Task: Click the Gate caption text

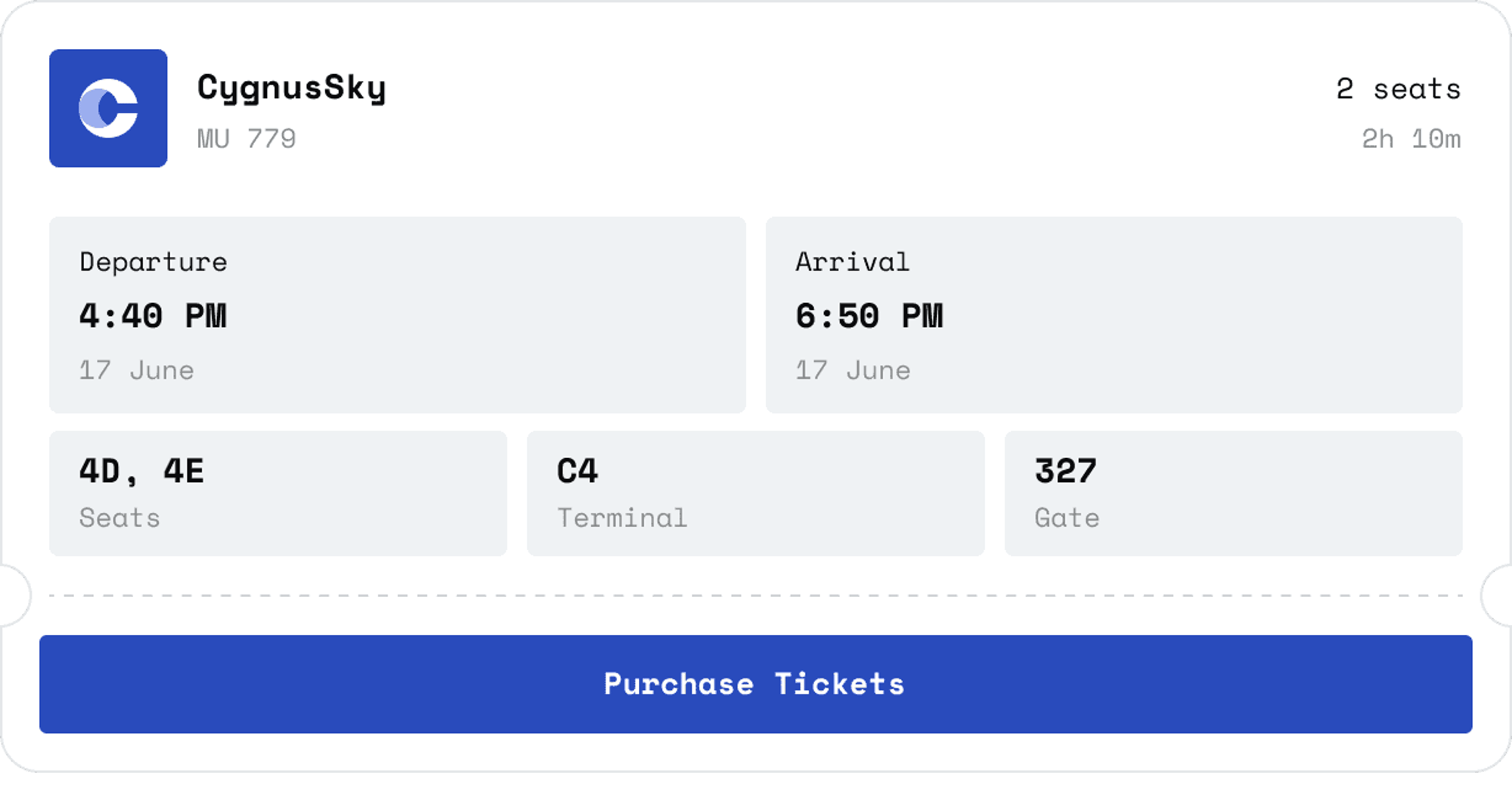Action: point(1067,518)
